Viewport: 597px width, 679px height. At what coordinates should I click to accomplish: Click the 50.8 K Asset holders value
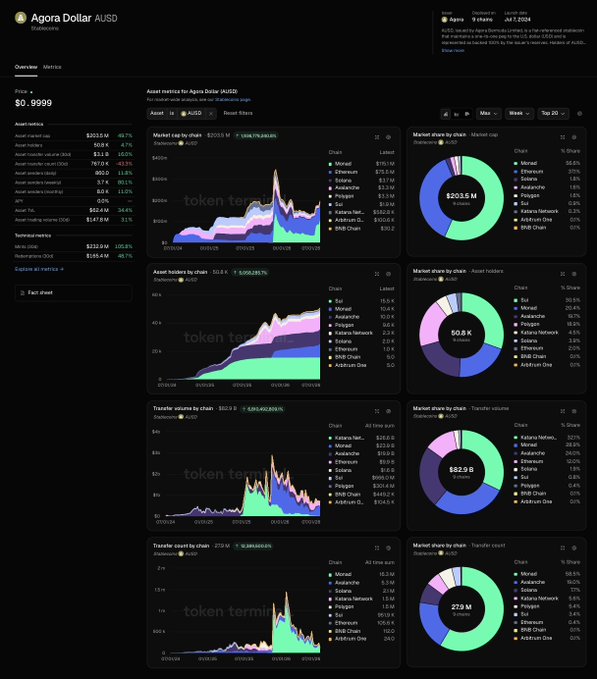coord(101,145)
